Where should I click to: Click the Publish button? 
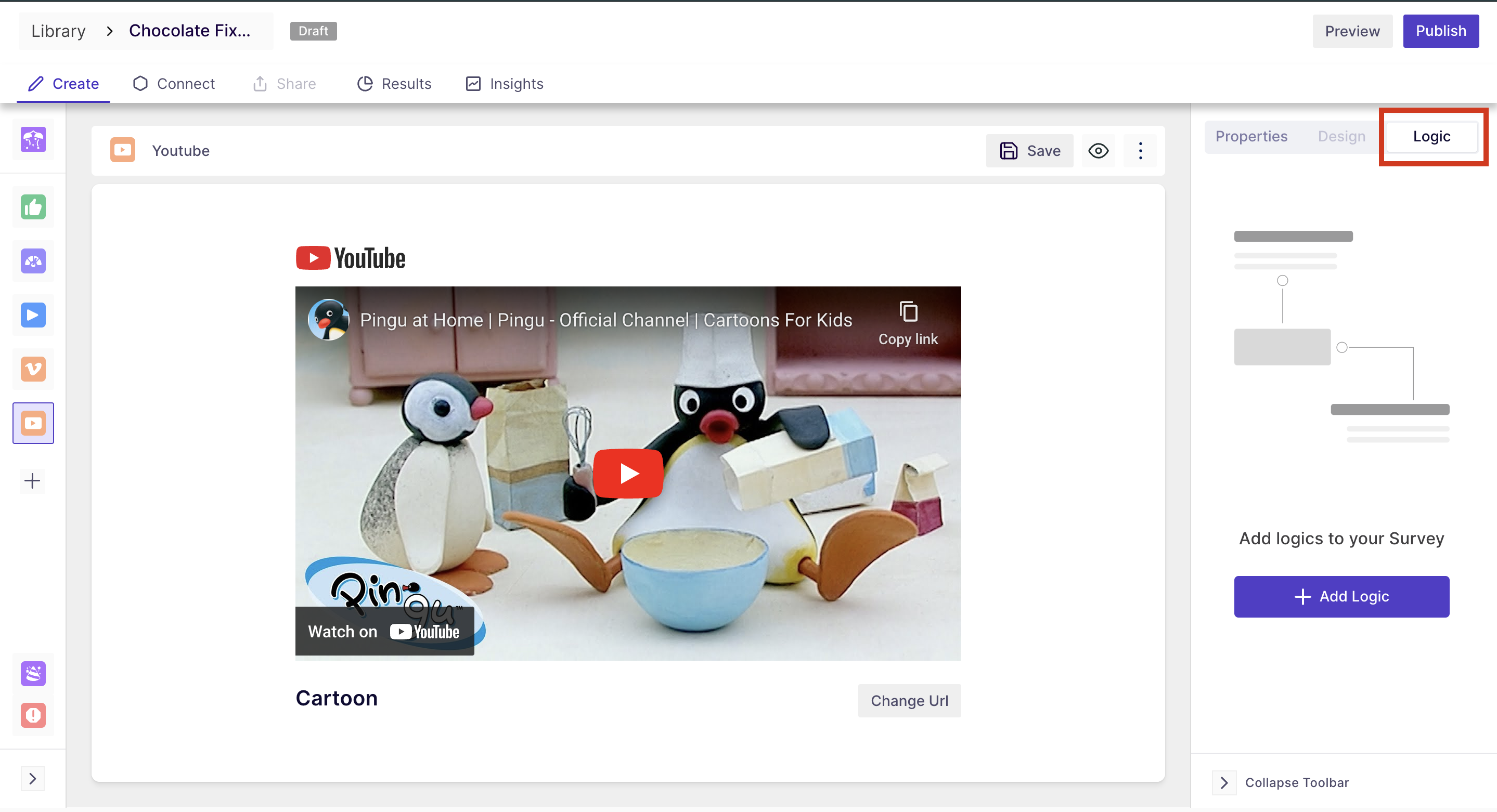pyautogui.click(x=1441, y=31)
